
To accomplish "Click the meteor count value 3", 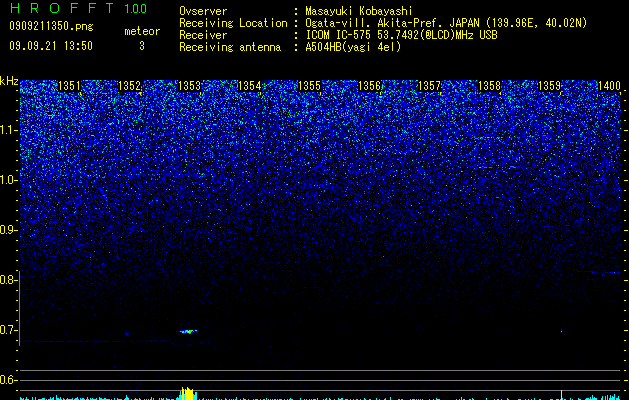I will (x=142, y=46).
